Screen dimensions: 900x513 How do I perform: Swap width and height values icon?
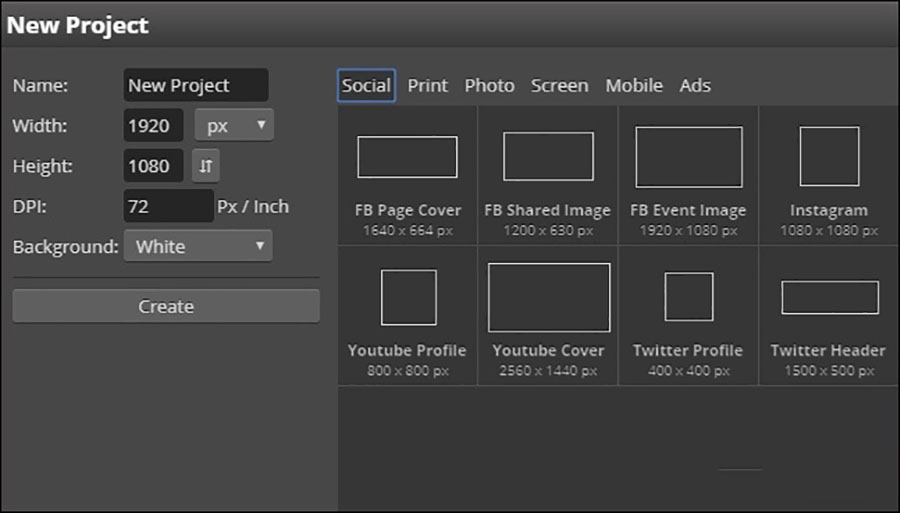coord(206,166)
